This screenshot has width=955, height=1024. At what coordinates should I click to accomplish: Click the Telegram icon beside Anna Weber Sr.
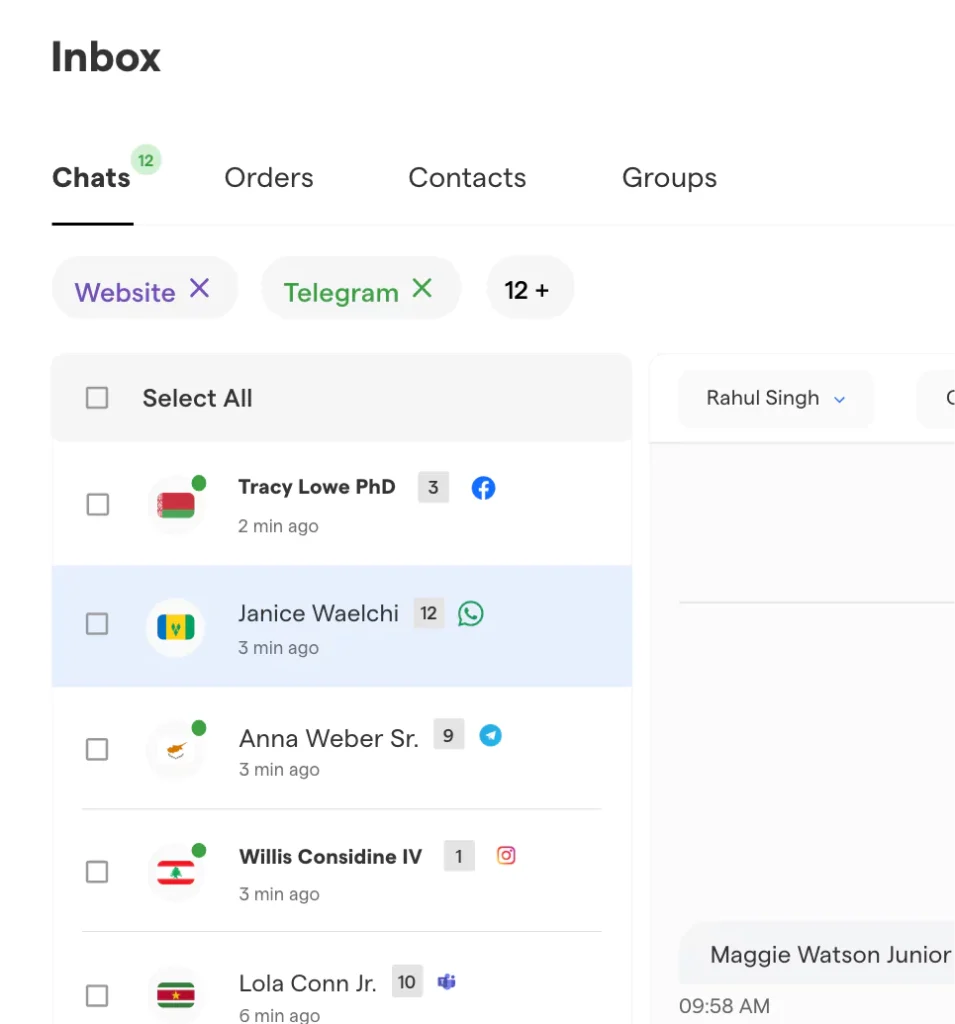490,736
